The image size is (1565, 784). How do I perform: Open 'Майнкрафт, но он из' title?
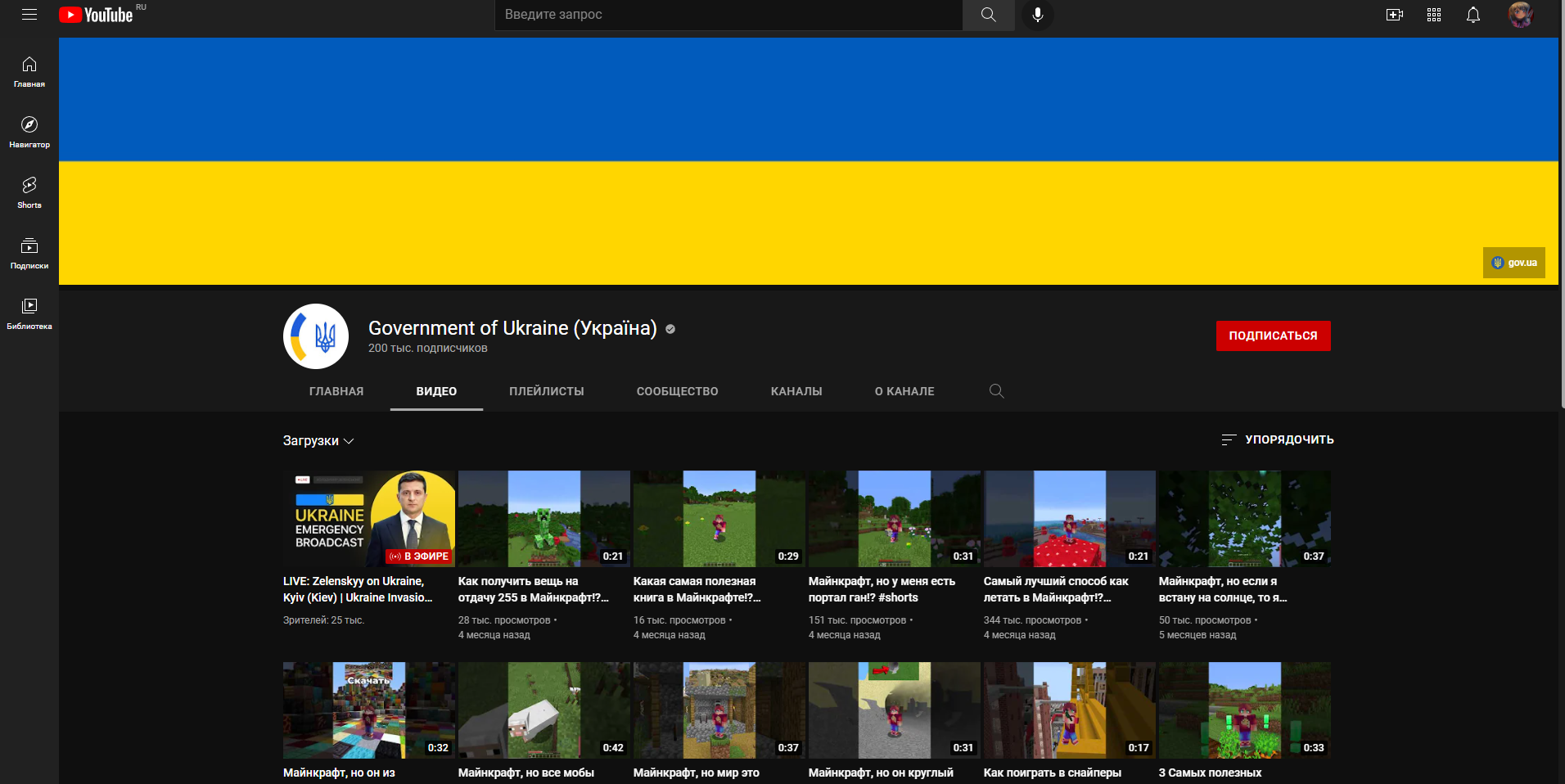point(339,773)
